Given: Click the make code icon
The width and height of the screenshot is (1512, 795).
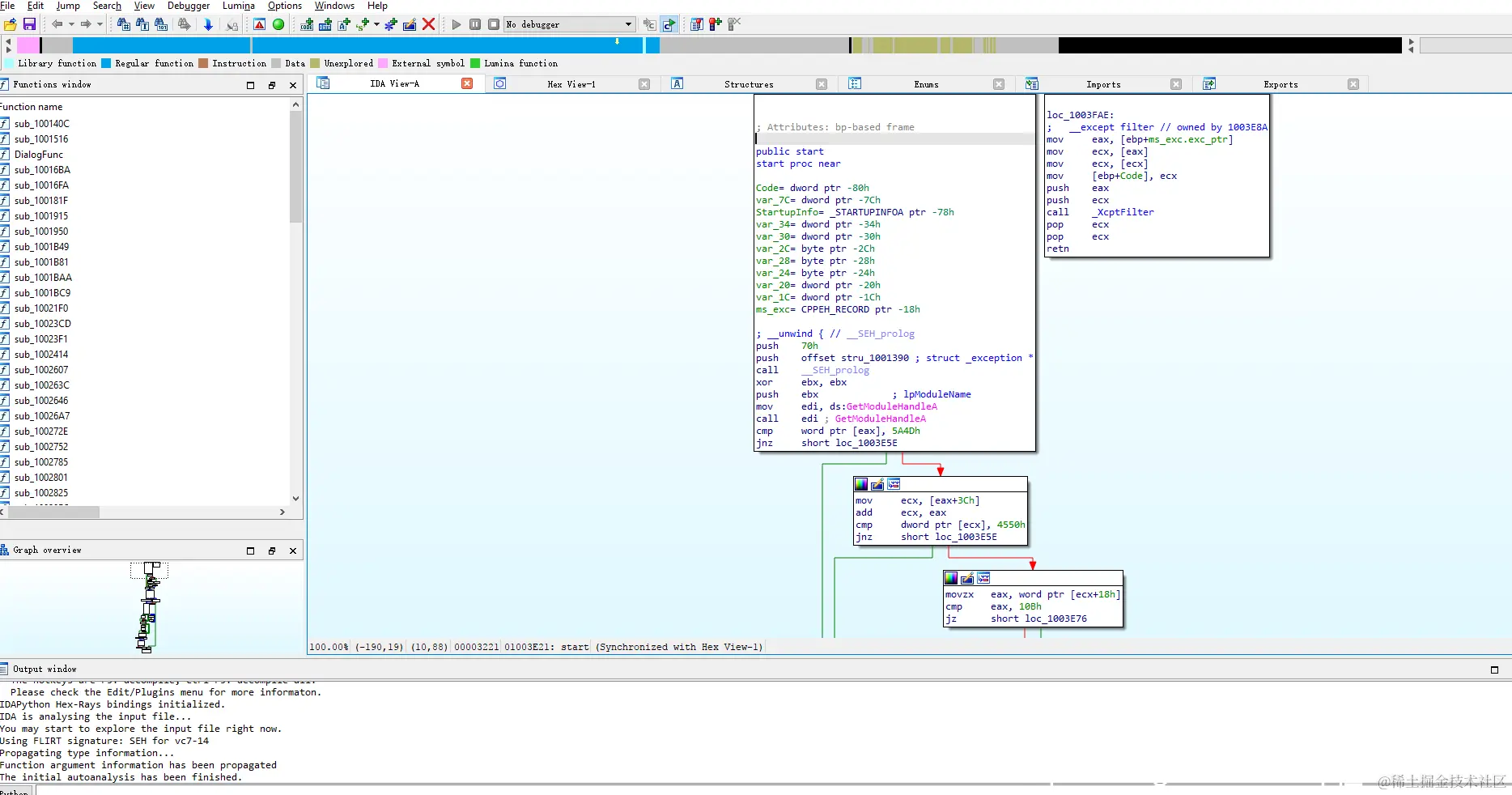Looking at the screenshot, I should [307, 24].
